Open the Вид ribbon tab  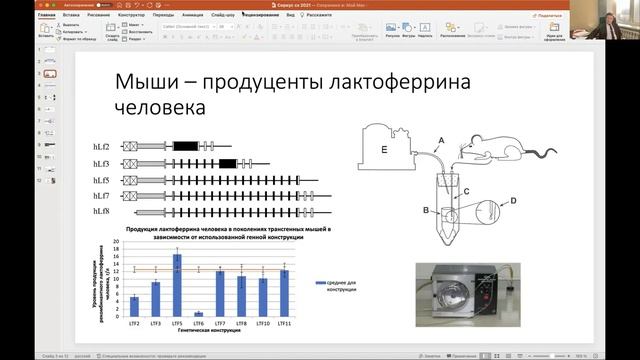pyautogui.click(x=290, y=15)
